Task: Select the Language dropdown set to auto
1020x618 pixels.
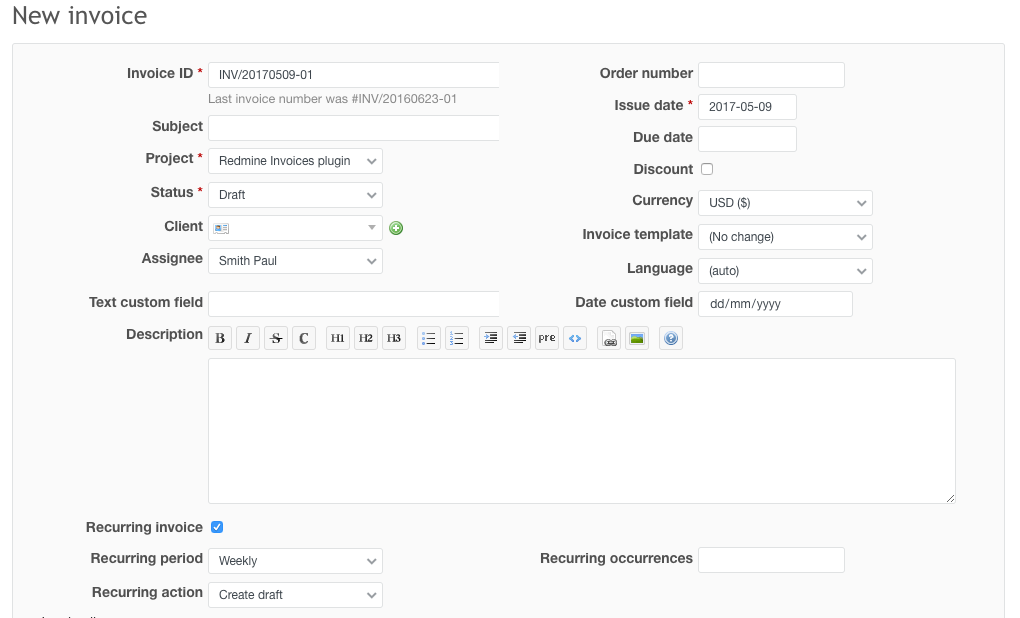Action: [x=785, y=271]
